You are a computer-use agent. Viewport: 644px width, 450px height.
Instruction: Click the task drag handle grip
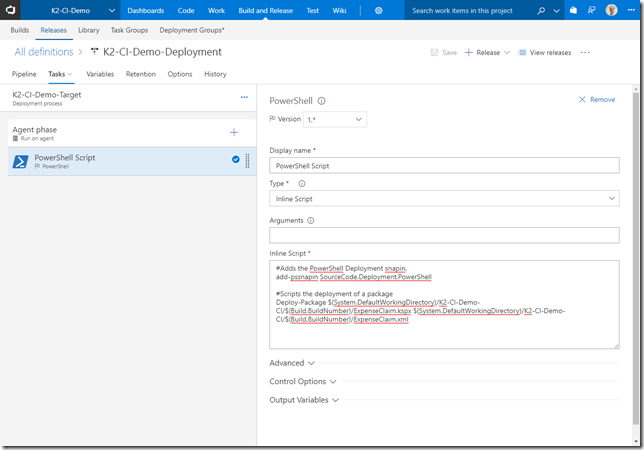point(247,161)
